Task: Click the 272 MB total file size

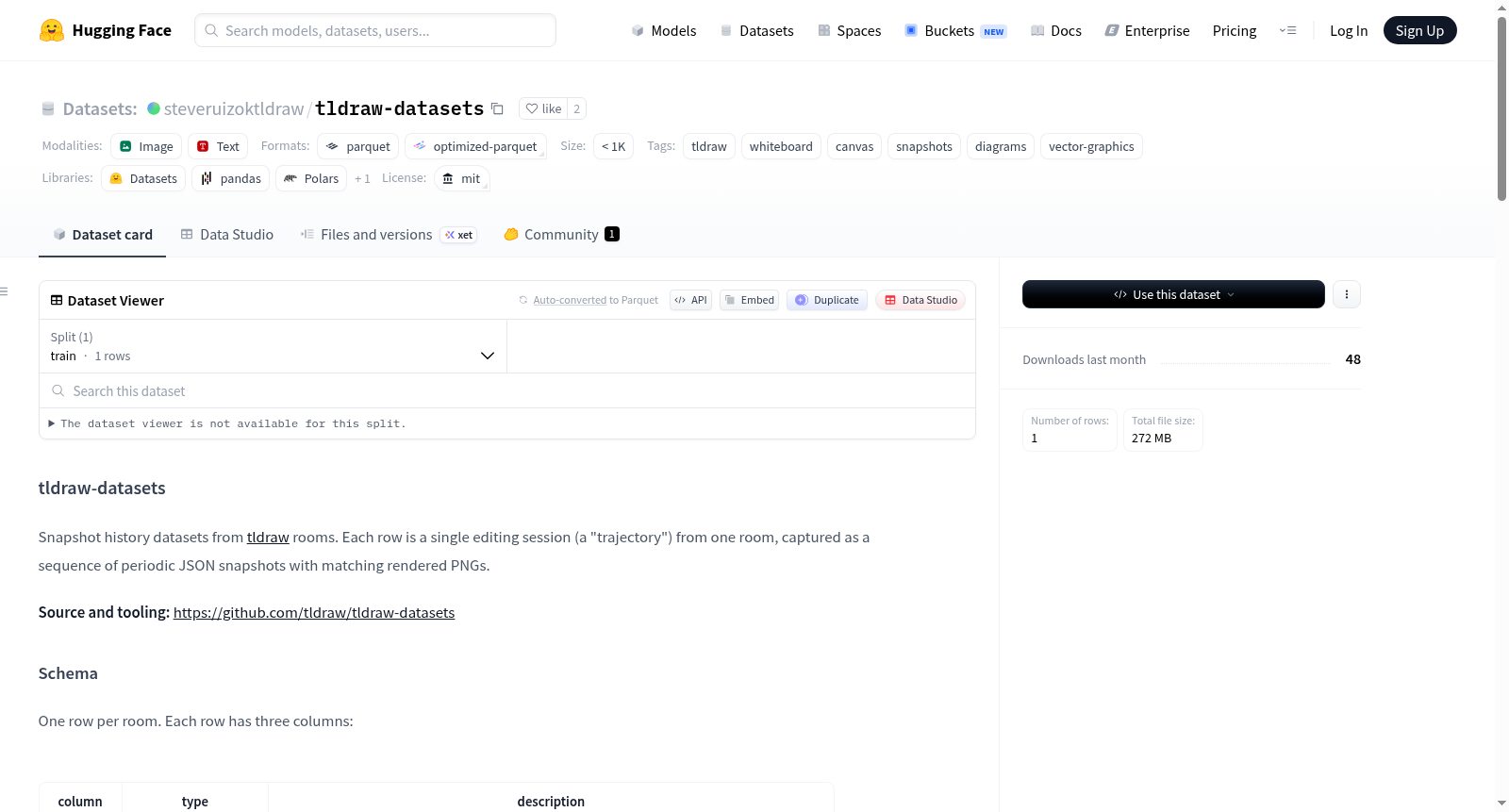Action: point(1152,438)
